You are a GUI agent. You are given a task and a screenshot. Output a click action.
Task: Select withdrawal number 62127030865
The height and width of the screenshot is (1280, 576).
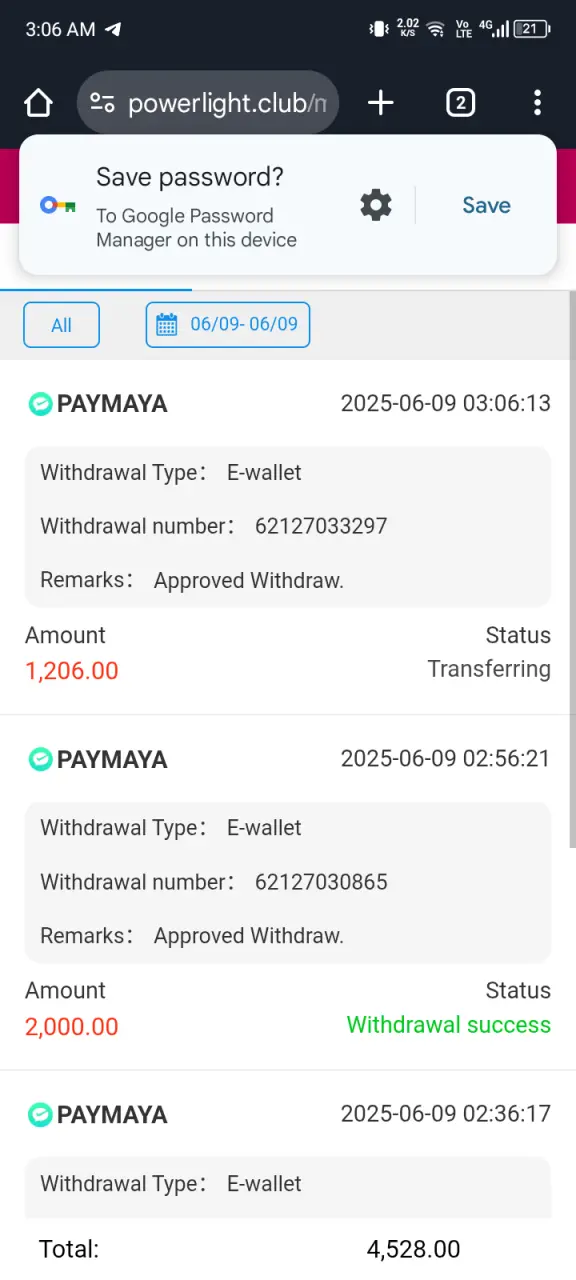pos(321,882)
